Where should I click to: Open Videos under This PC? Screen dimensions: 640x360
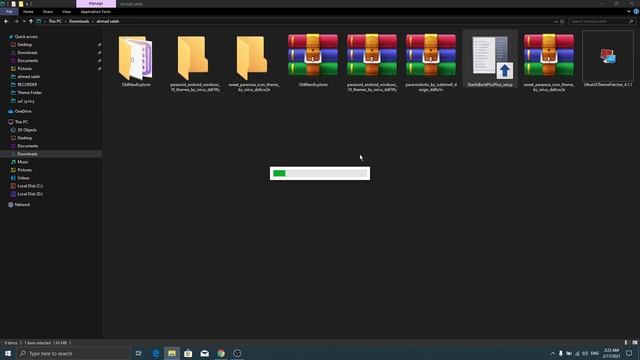(23, 178)
